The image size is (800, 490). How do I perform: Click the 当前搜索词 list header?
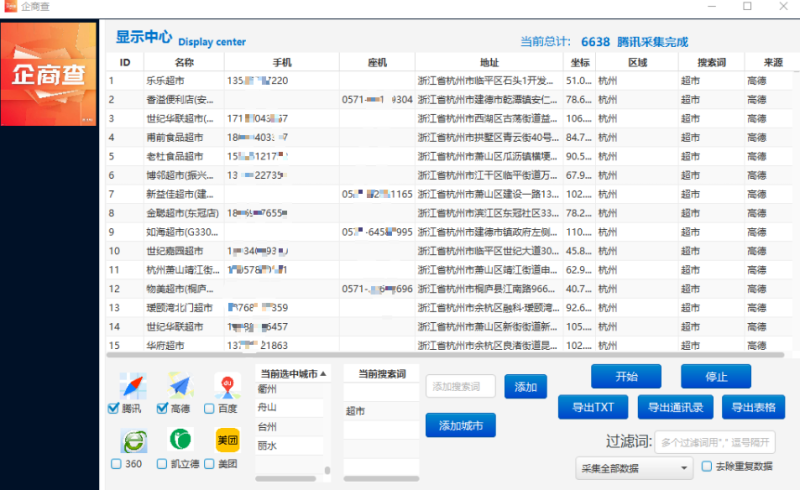tap(382, 374)
